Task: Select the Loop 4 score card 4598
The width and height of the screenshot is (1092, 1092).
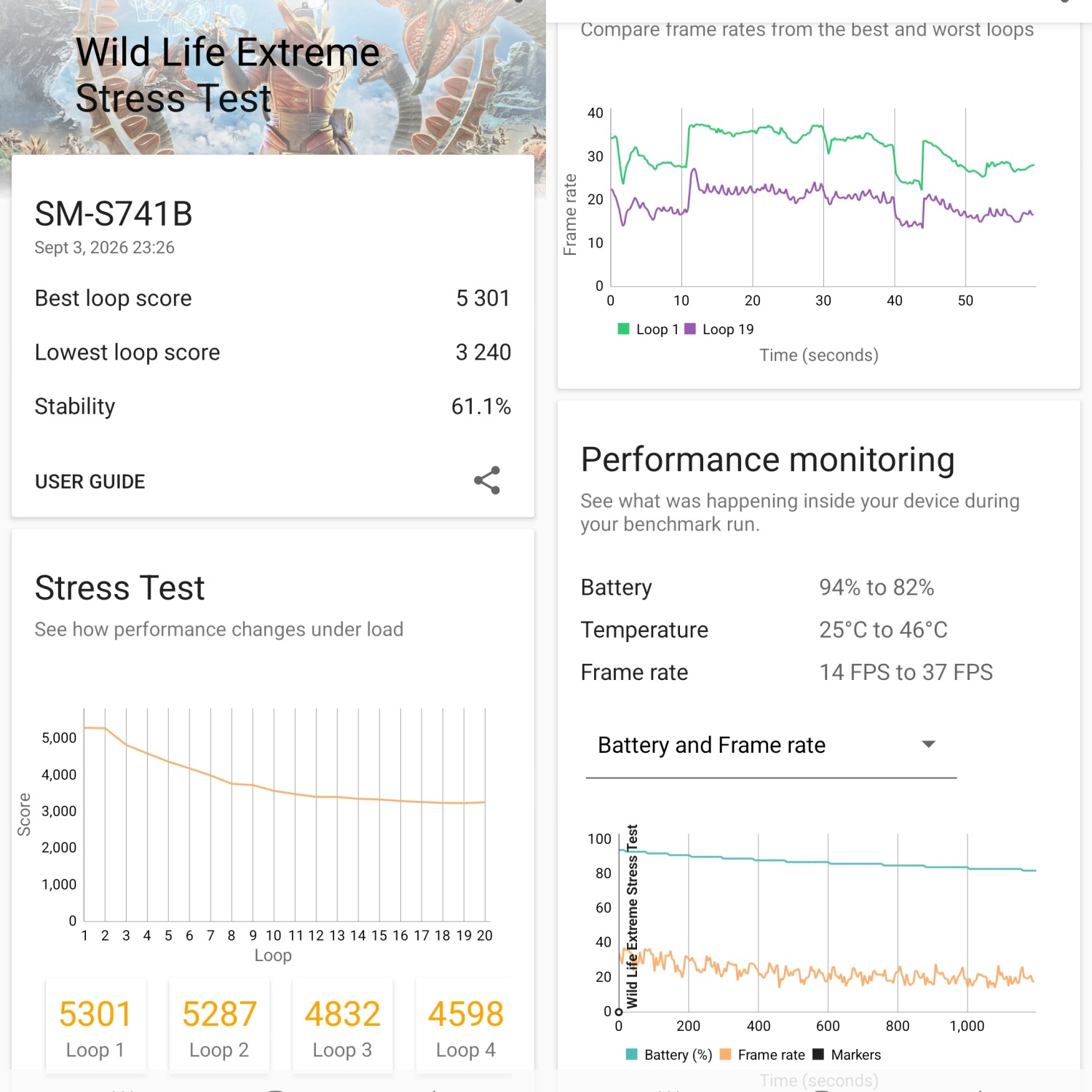Action: pyautogui.click(x=466, y=1026)
